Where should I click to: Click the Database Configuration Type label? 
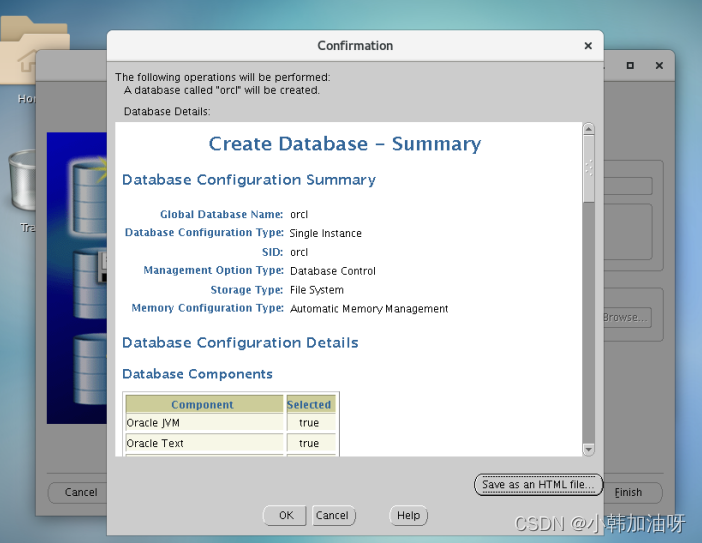204,232
